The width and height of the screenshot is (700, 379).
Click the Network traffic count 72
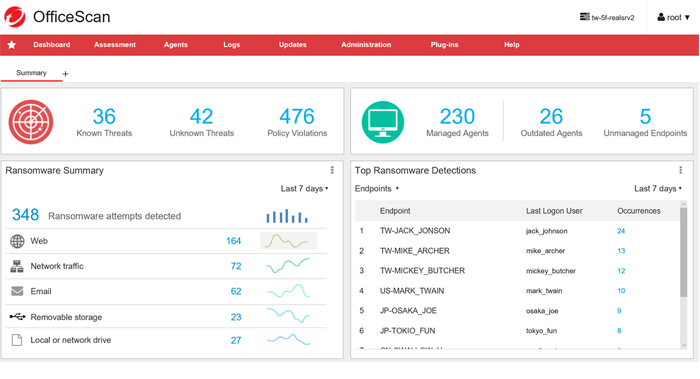pyautogui.click(x=236, y=266)
